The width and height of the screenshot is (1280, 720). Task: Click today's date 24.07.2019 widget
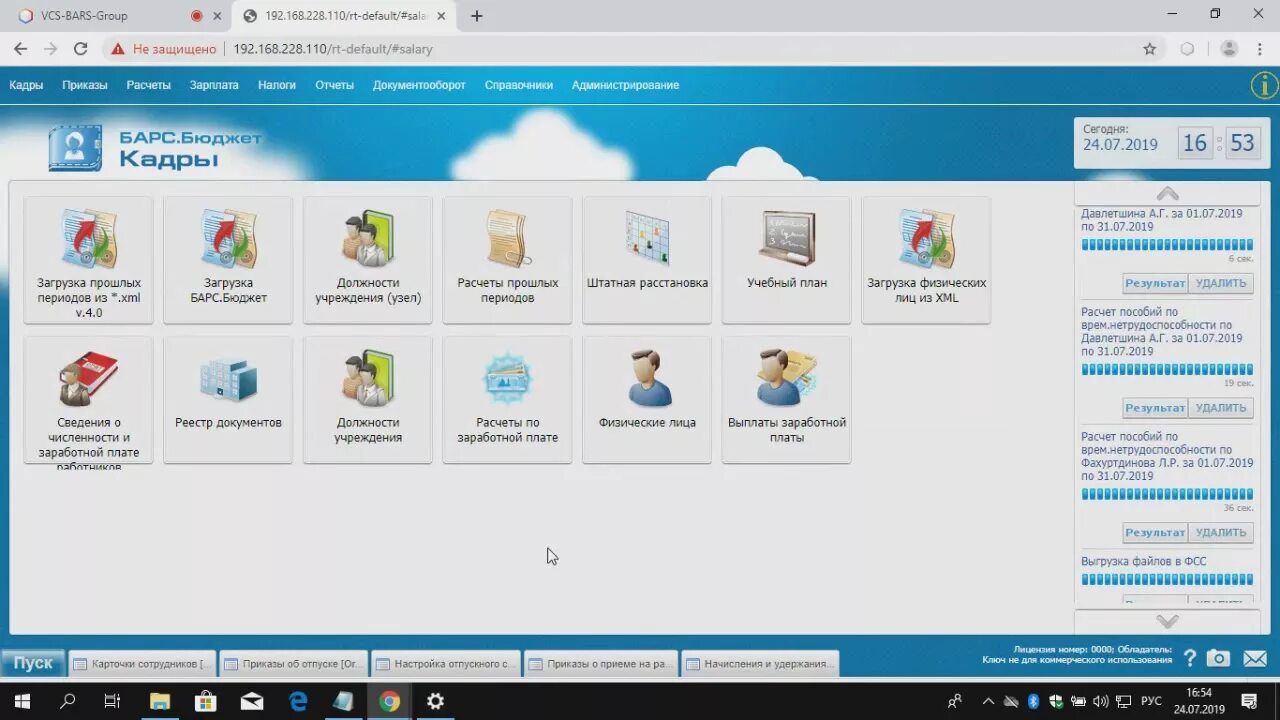click(1120, 144)
